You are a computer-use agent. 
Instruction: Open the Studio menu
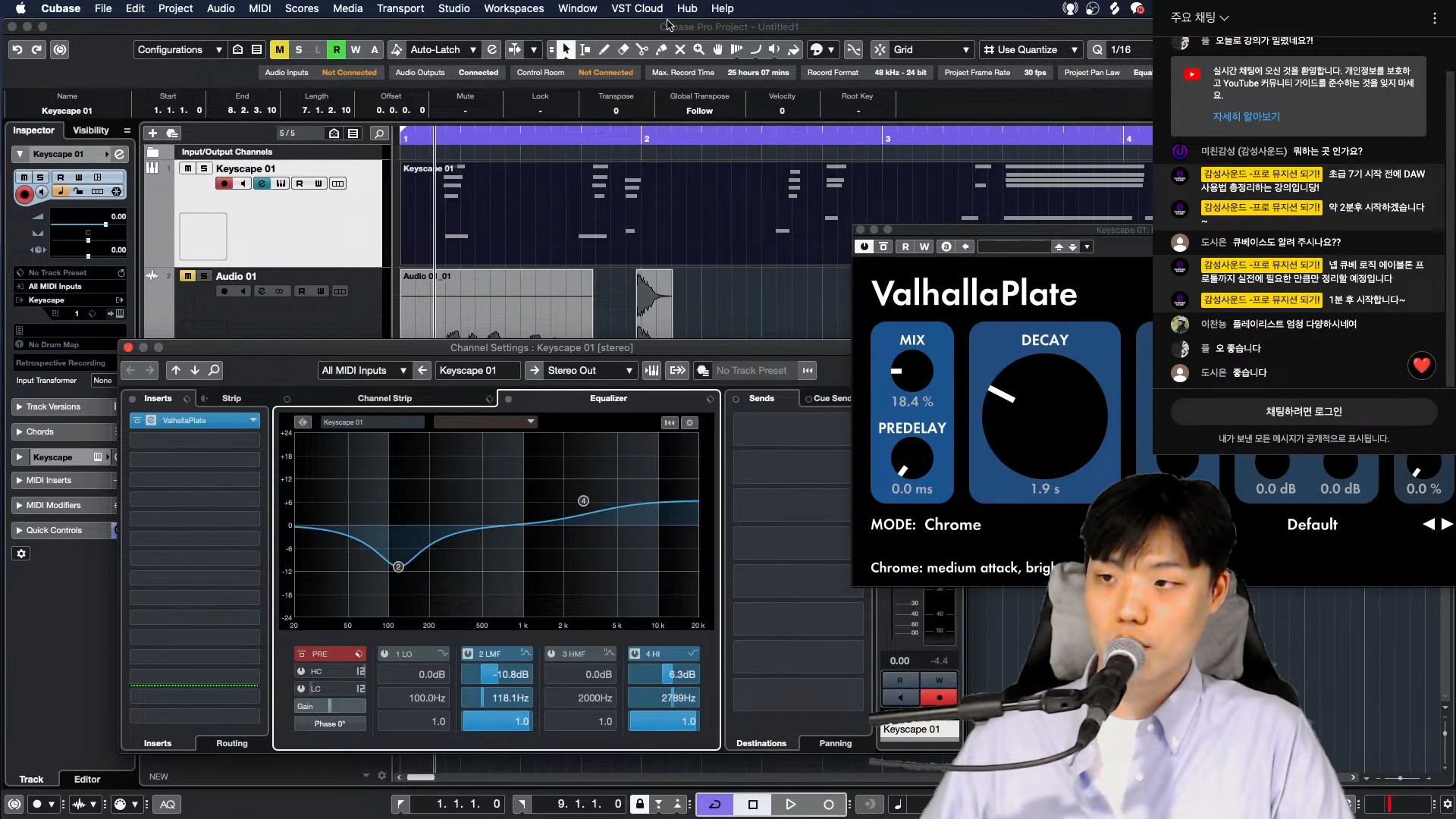point(453,8)
